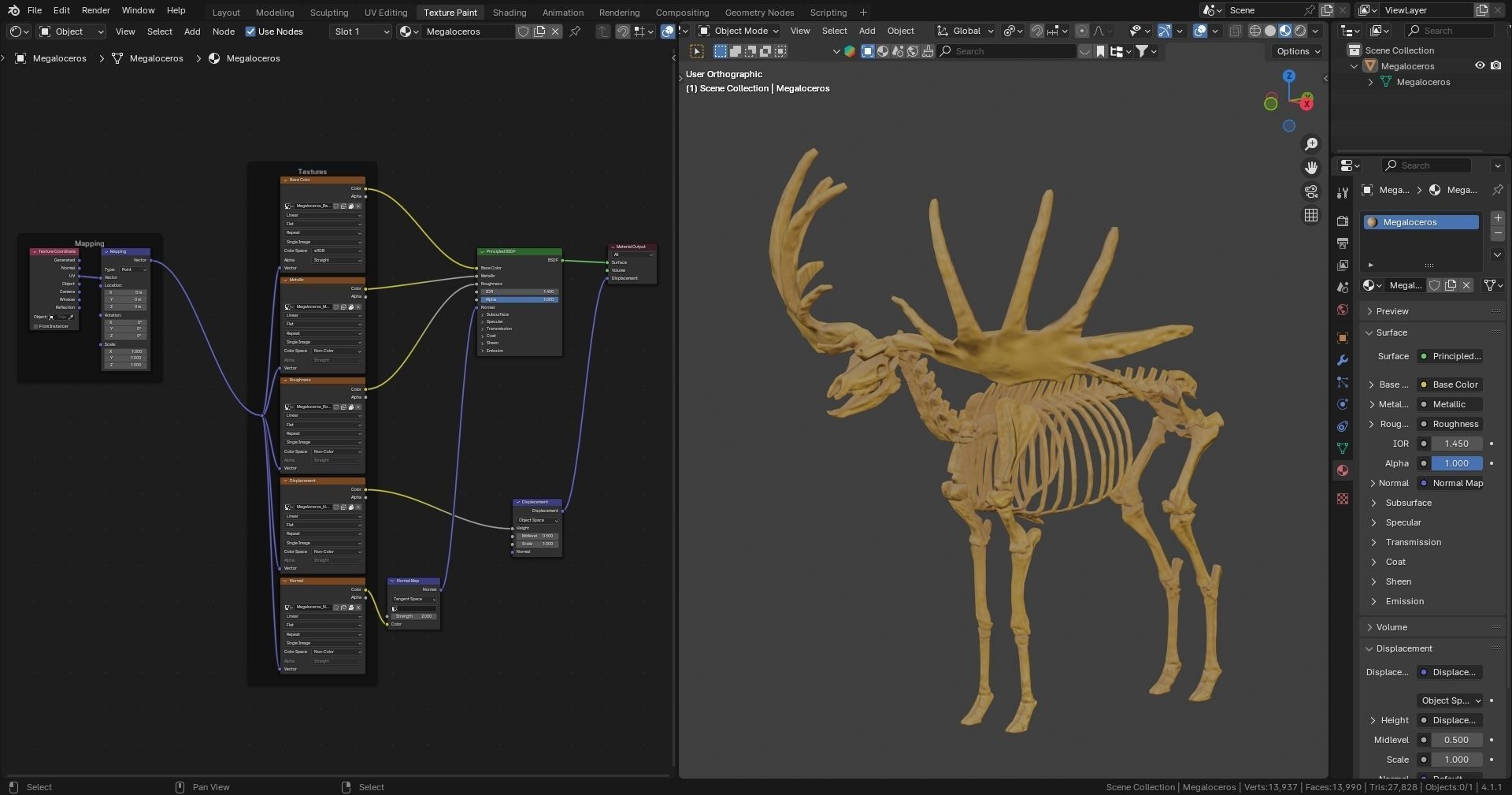Disable Megaloceros collection in renders camera icon
The height and width of the screenshot is (795, 1512).
click(1495, 66)
